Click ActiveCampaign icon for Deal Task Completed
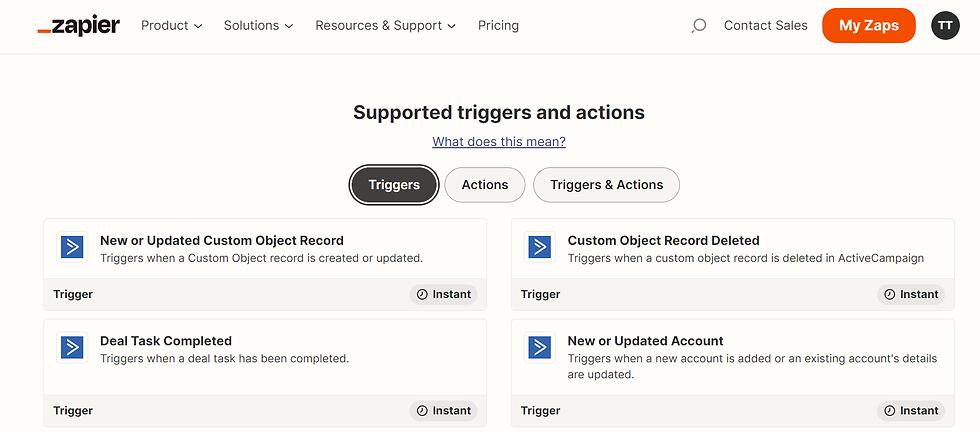This screenshot has width=980, height=433. (x=72, y=347)
